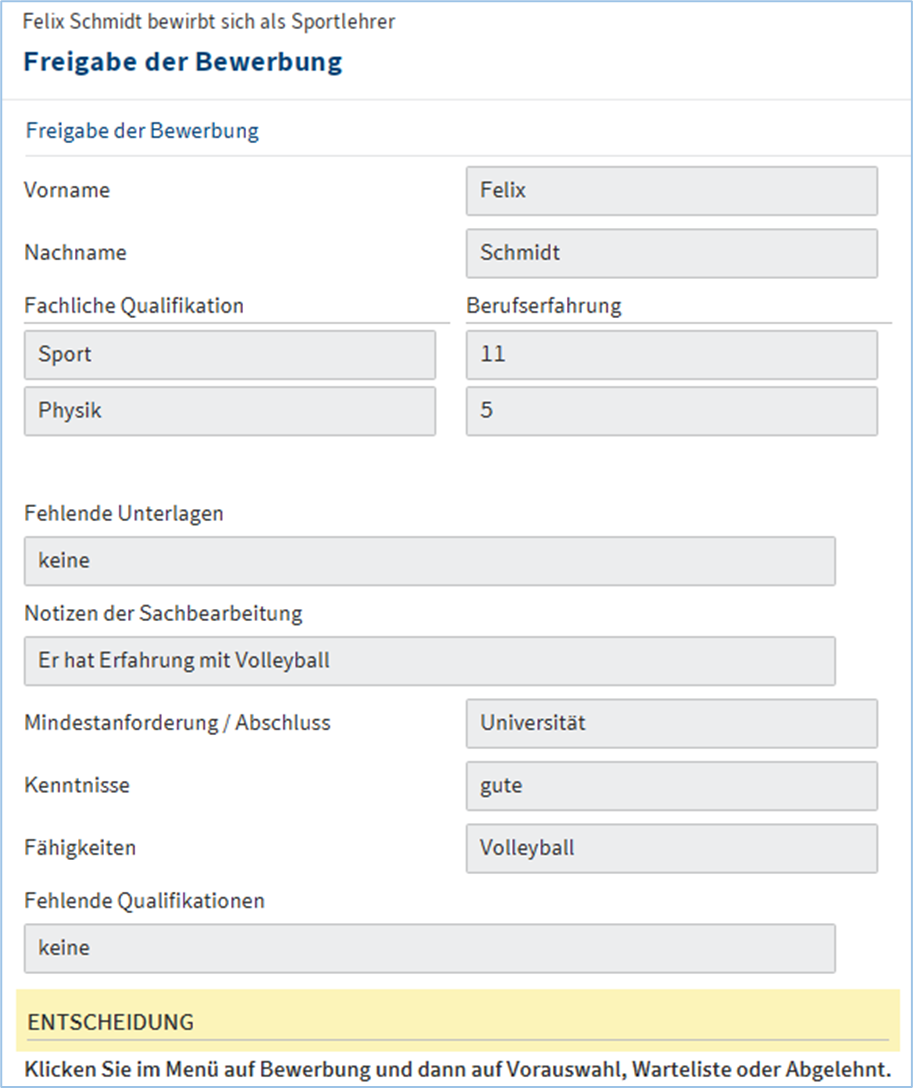Click the Vorname field containing Felix
This screenshot has width=913, height=1088.
pos(671,191)
